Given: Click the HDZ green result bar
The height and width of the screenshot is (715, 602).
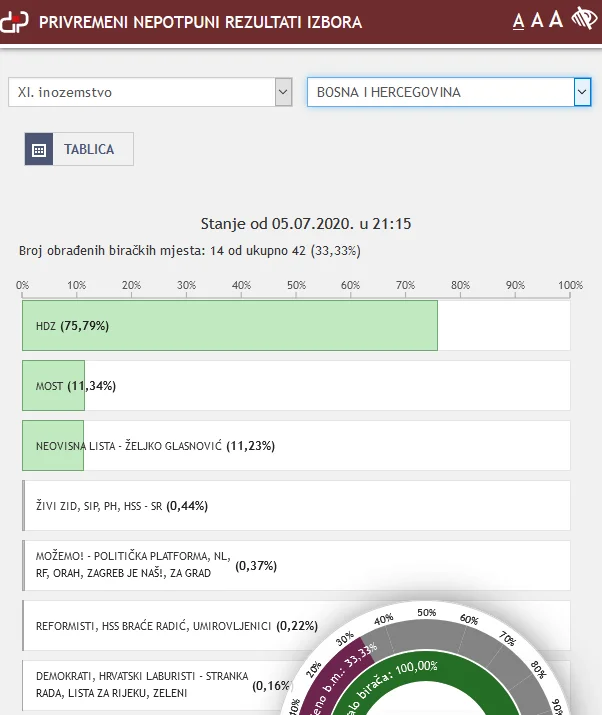Looking at the screenshot, I should (230, 326).
